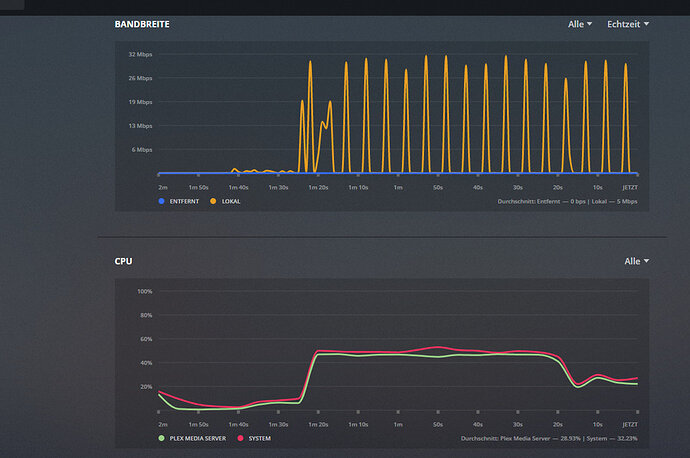Click the ENTFERNT legend label

click(184, 202)
